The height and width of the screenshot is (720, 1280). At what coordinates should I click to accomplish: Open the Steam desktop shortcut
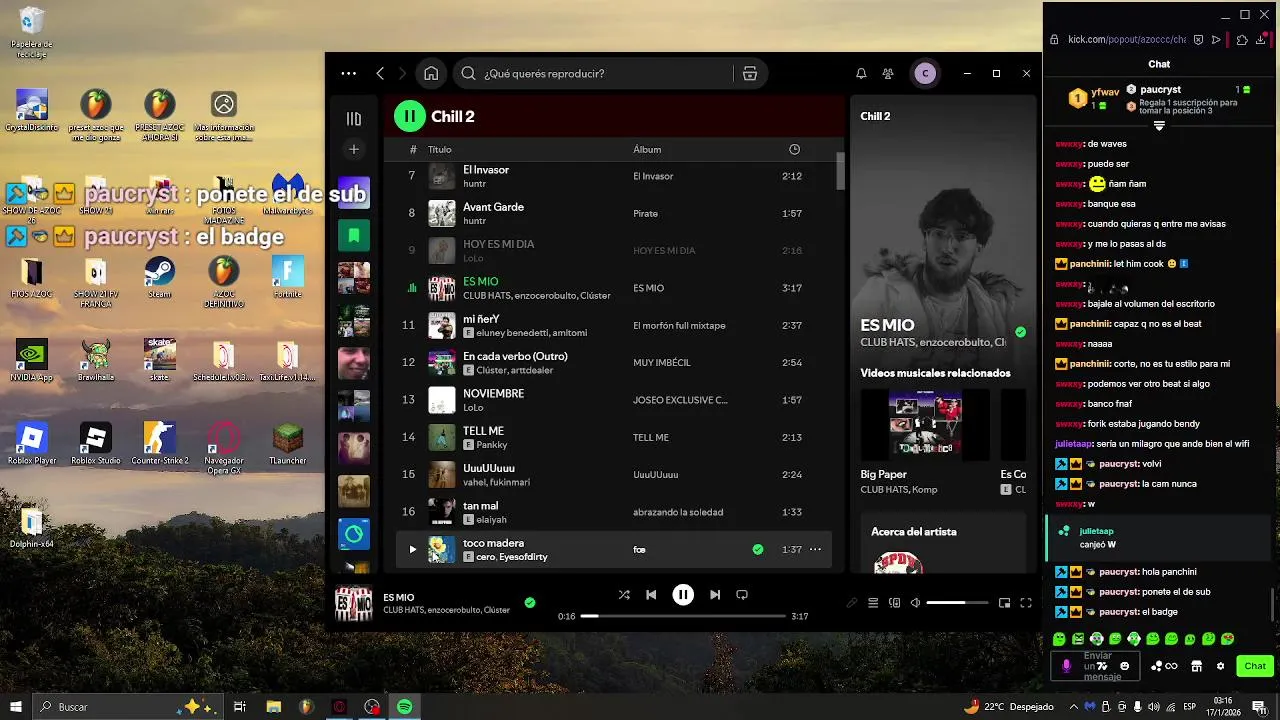pos(159,279)
